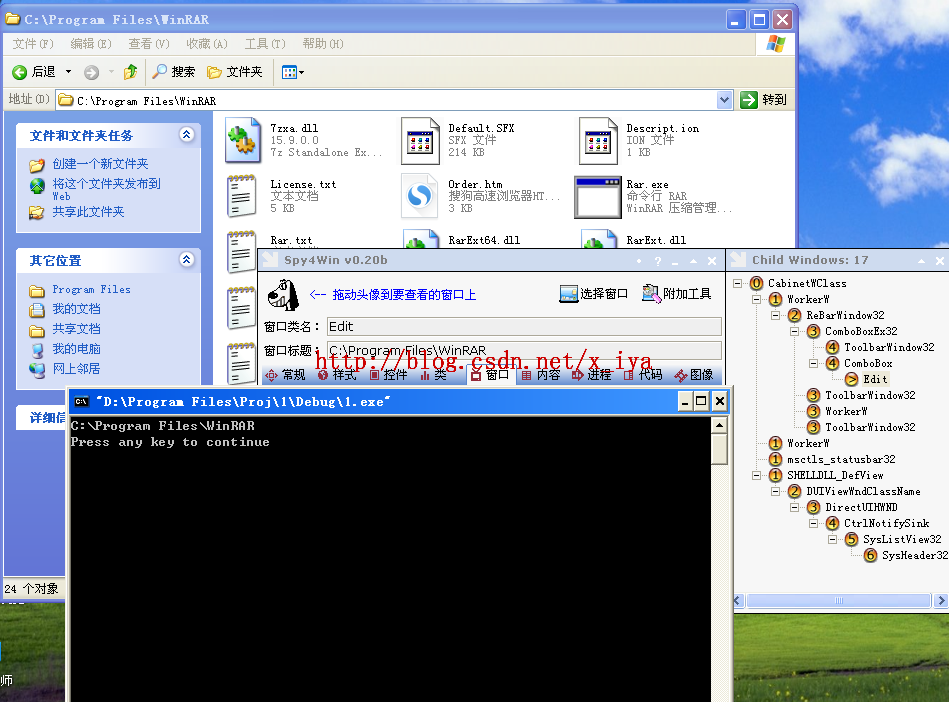
Task: Open the View (查看) menu
Action: point(149,44)
